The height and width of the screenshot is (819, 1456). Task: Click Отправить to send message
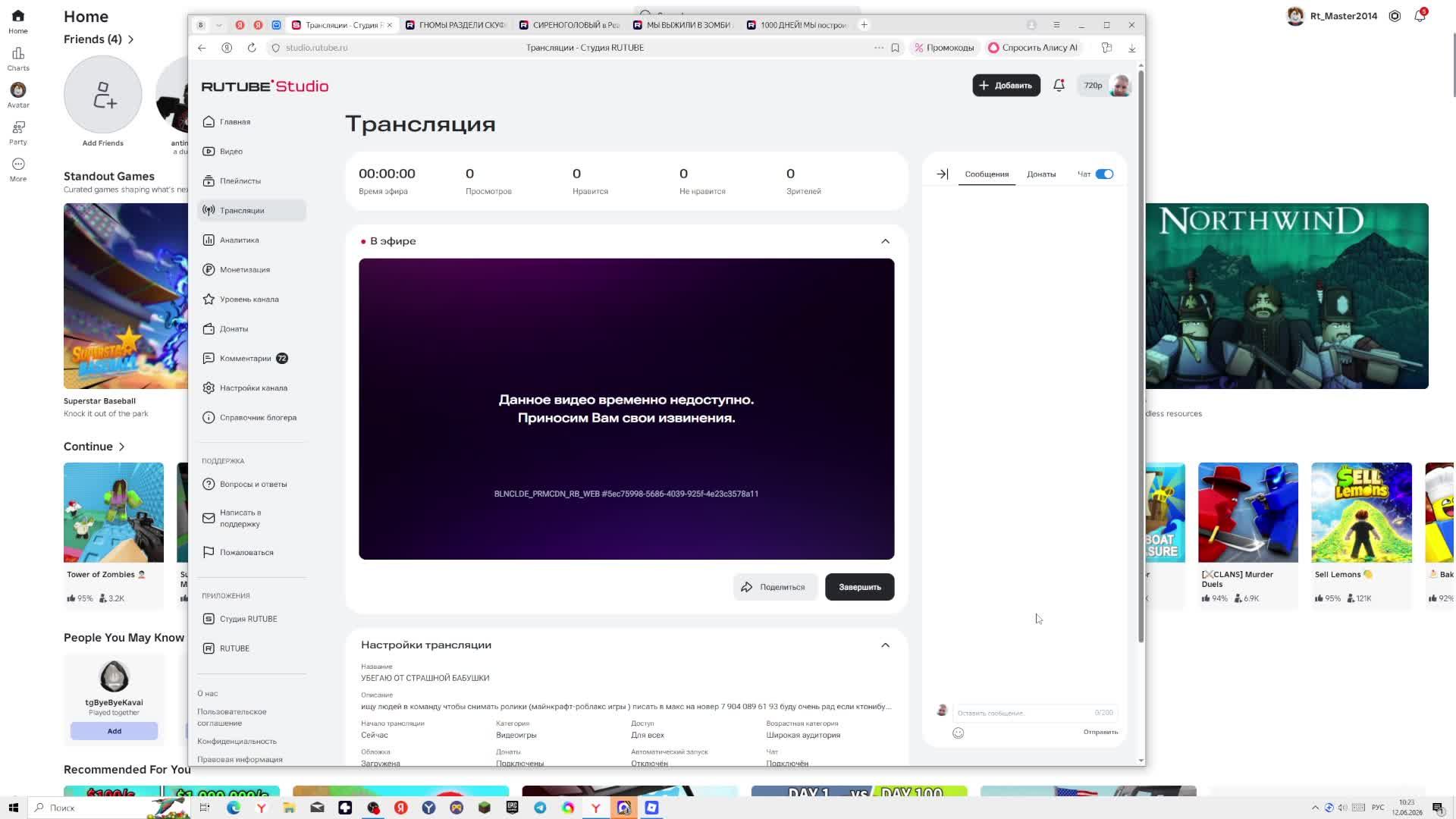tap(1100, 733)
